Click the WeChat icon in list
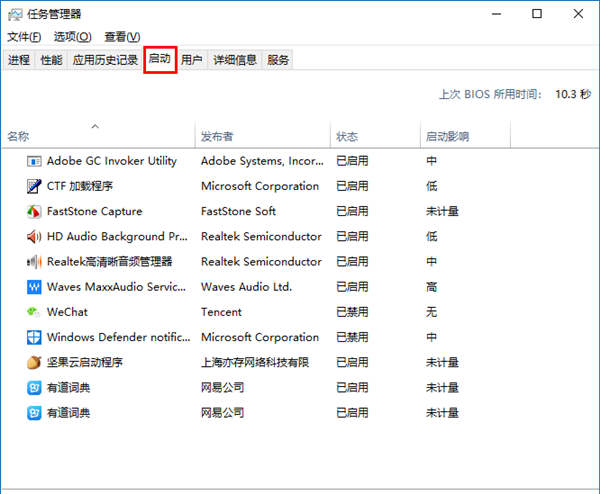This screenshot has height=494, width=600. tap(34, 312)
